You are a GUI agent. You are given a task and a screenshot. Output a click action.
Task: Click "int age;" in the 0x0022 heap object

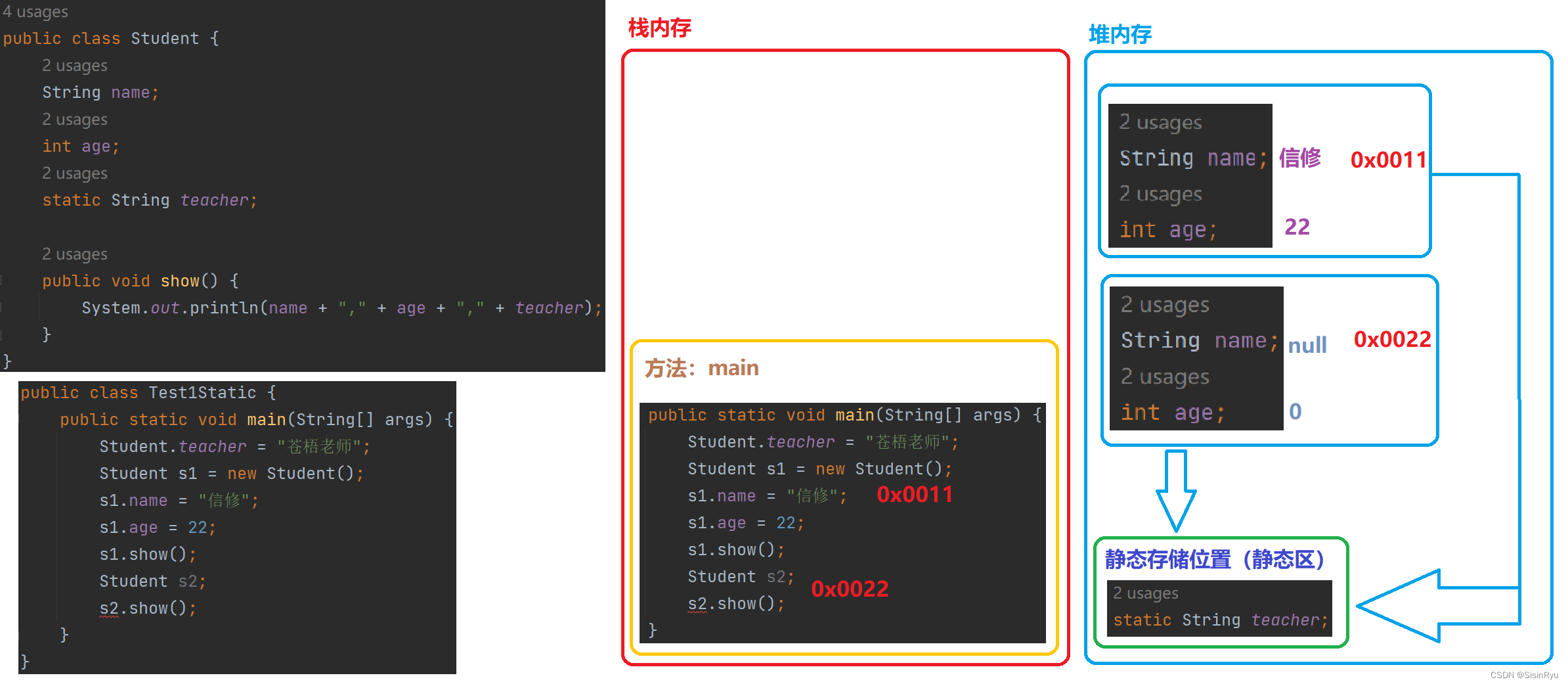click(x=1173, y=412)
